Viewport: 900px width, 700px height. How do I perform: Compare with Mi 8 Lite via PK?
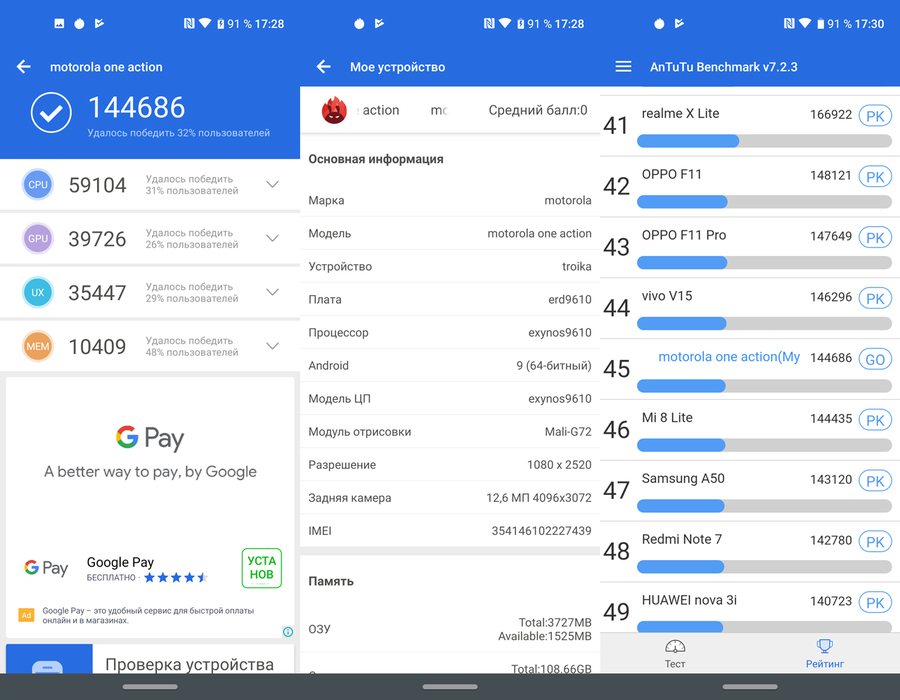point(875,420)
